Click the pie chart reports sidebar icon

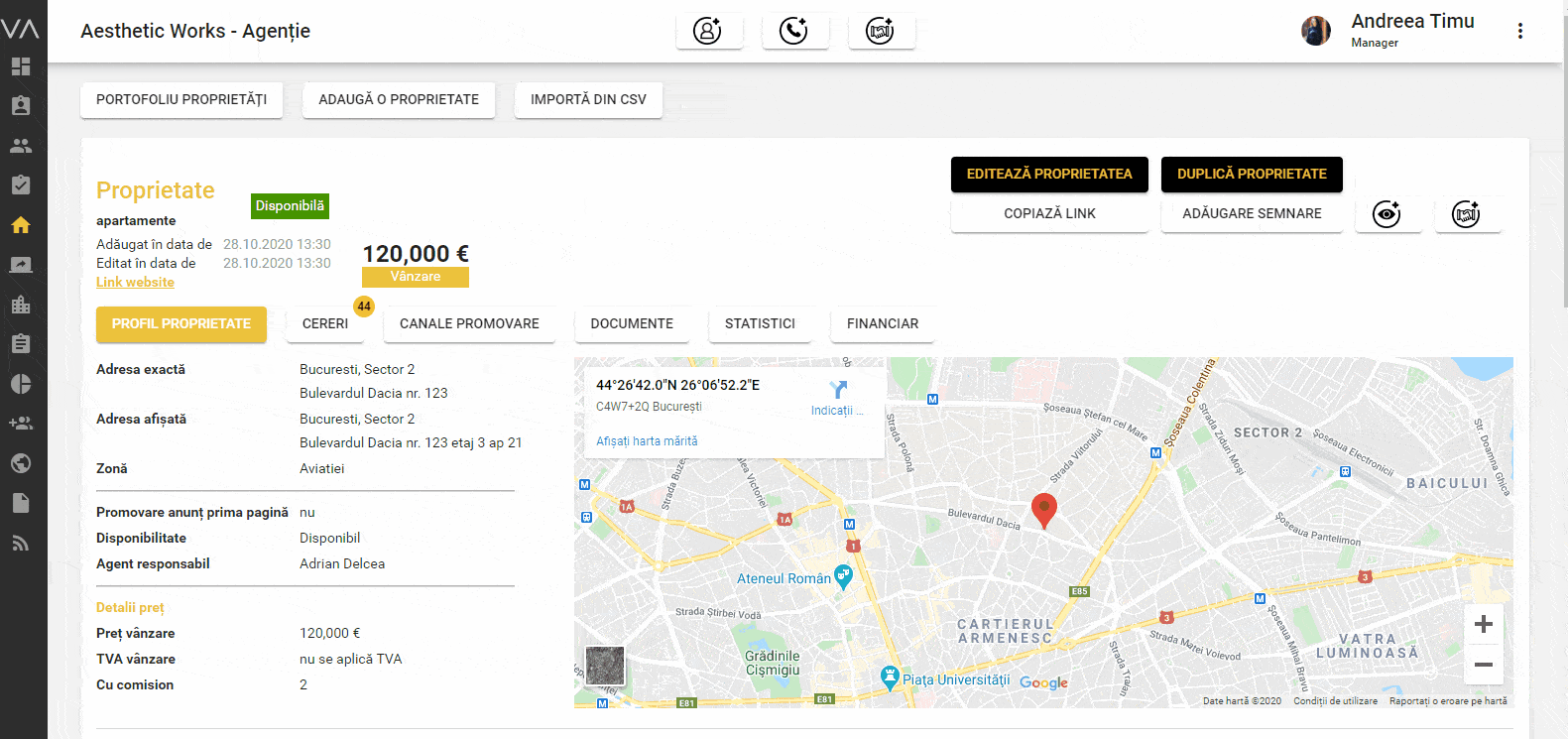click(x=21, y=384)
